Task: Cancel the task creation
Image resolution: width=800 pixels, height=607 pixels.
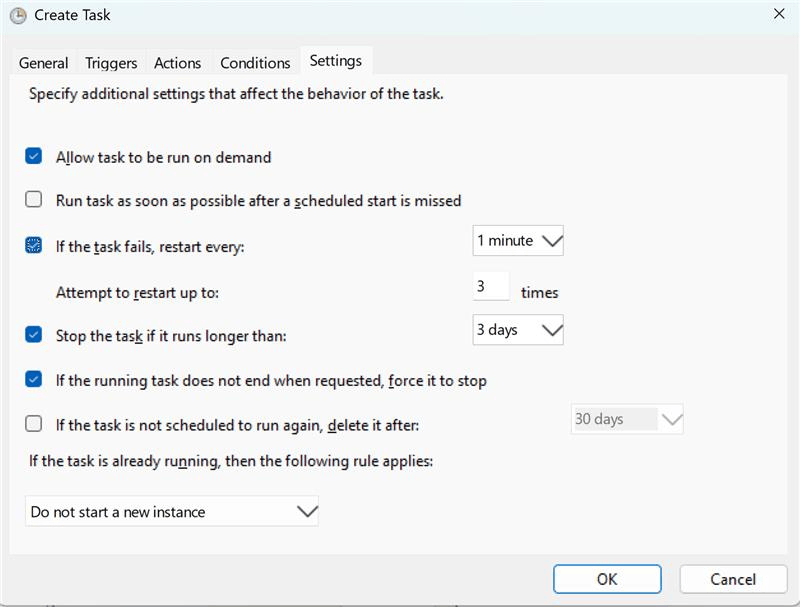Action: (x=733, y=579)
